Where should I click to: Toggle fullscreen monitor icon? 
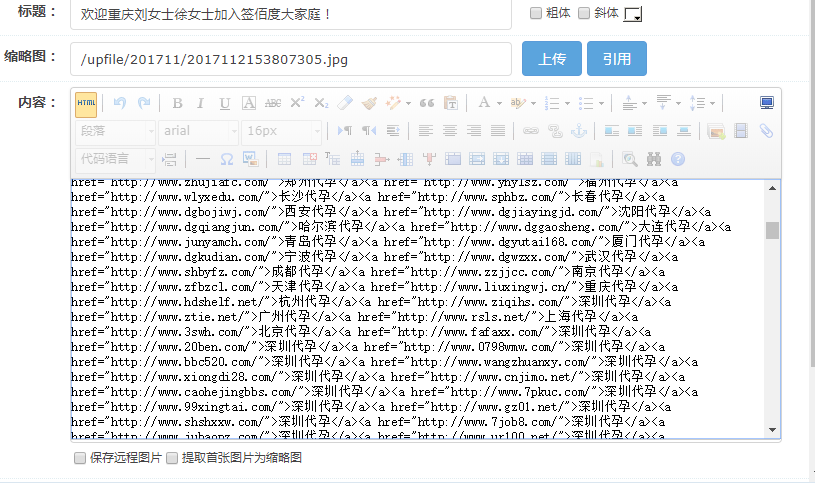pyautogui.click(x=767, y=102)
